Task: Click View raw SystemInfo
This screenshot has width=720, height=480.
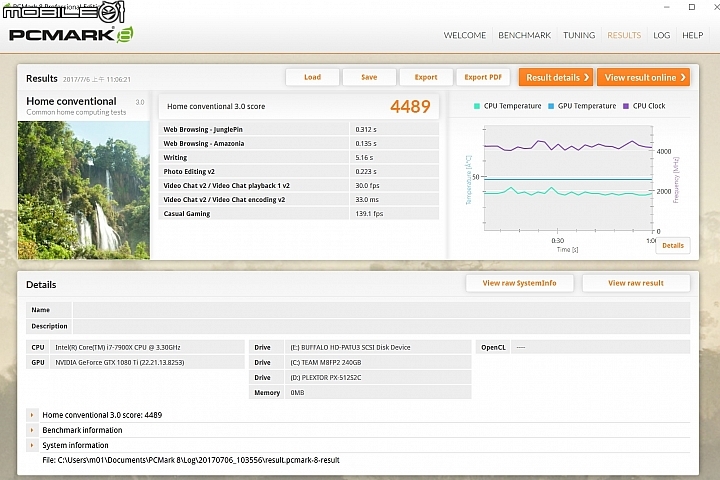Action: click(x=519, y=283)
